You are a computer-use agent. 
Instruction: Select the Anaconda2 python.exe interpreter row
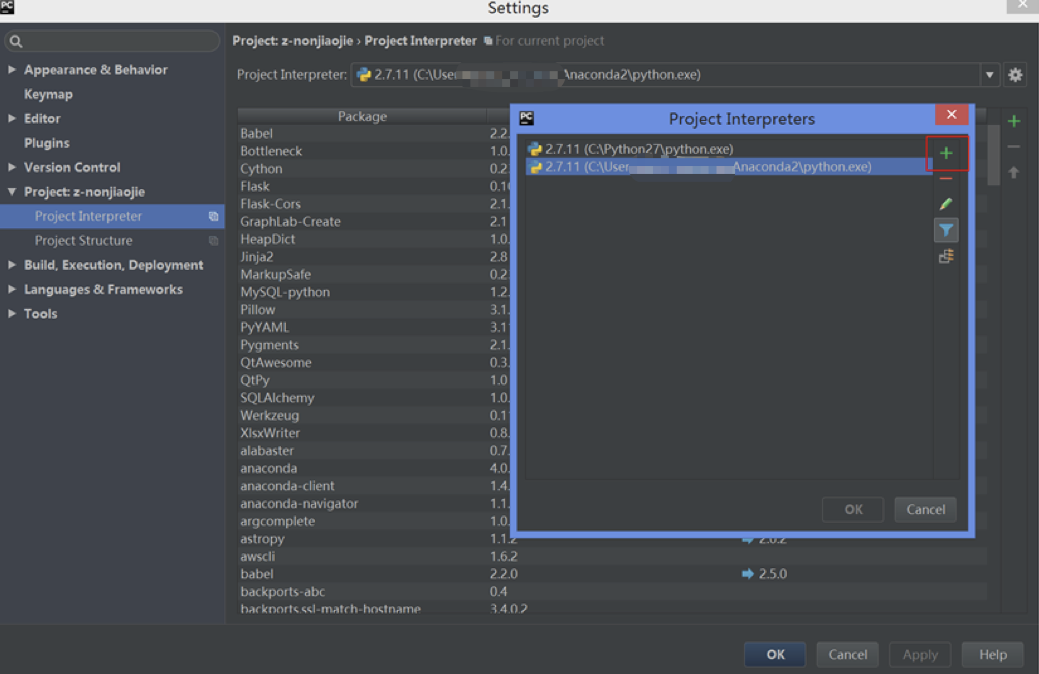(729, 167)
